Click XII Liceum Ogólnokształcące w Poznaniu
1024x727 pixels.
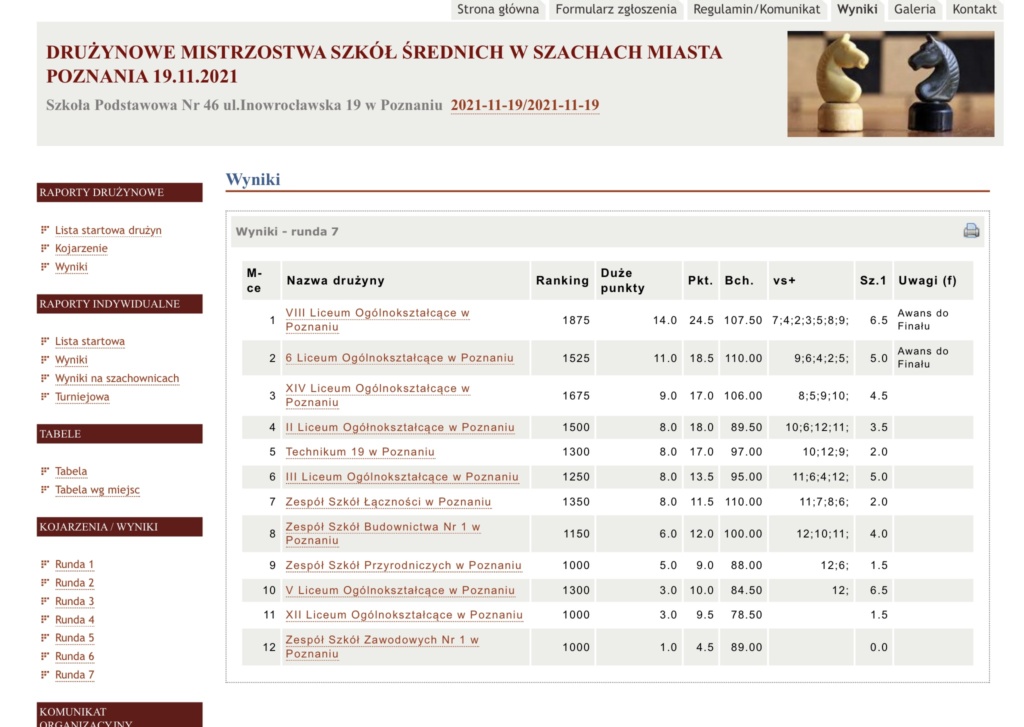(404, 615)
